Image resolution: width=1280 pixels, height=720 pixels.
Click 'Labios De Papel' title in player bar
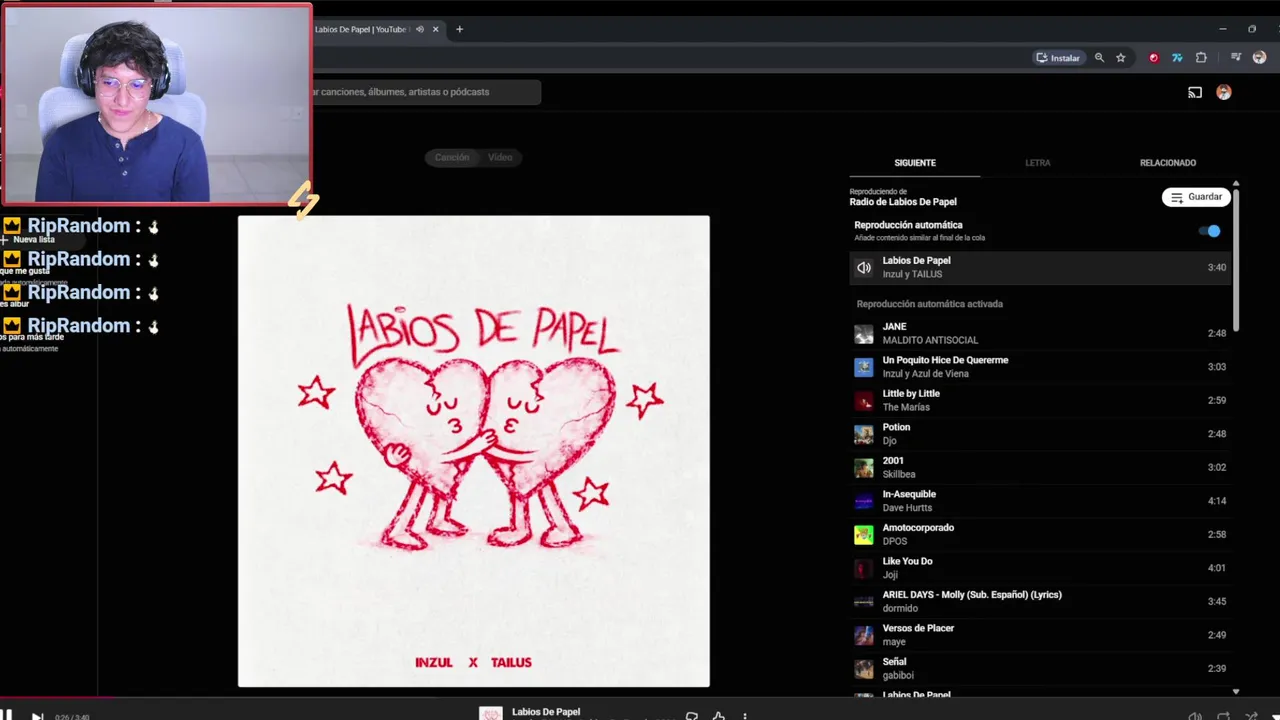[546, 712]
